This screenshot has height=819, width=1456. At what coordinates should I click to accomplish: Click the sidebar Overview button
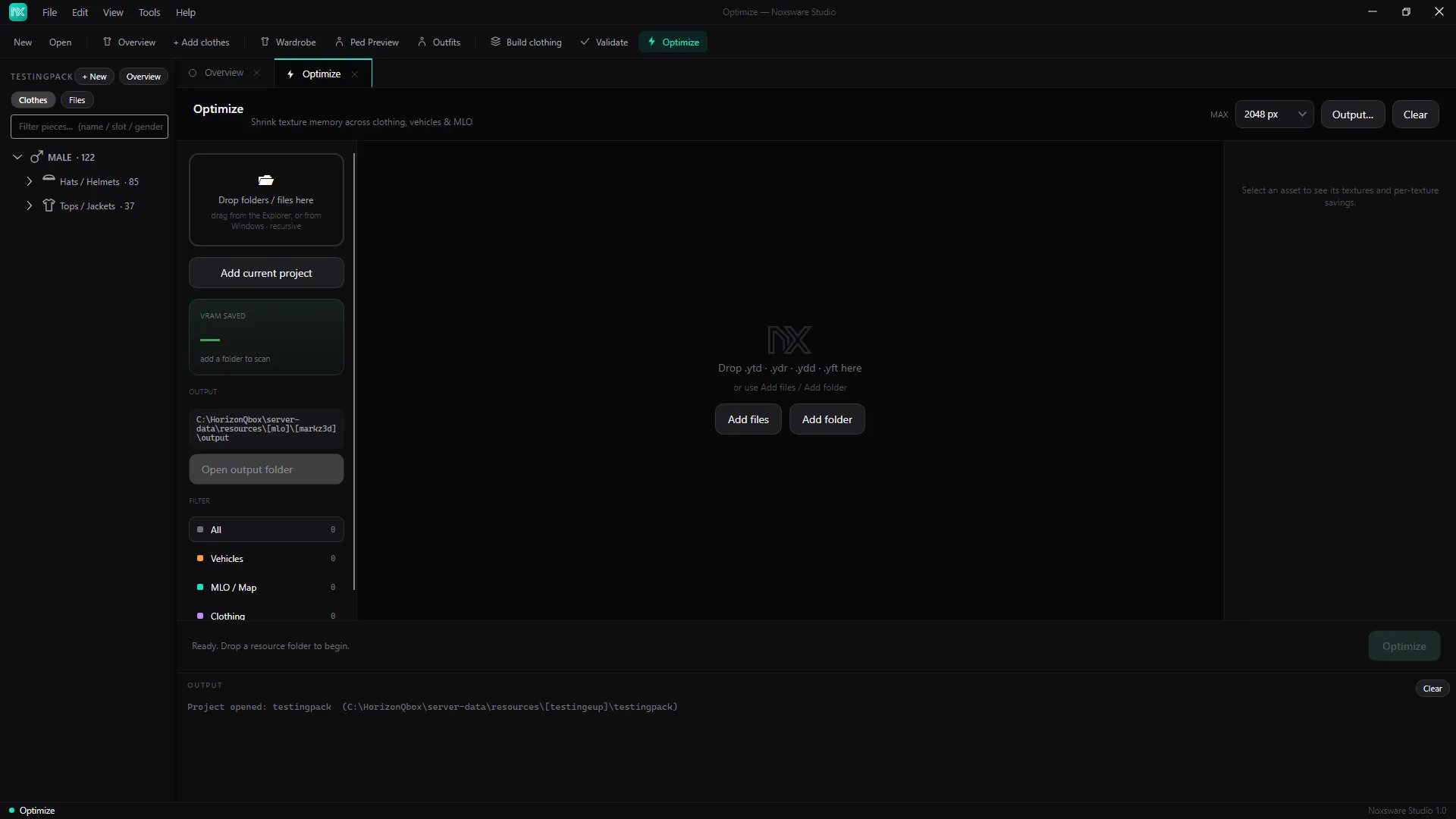coord(143,77)
